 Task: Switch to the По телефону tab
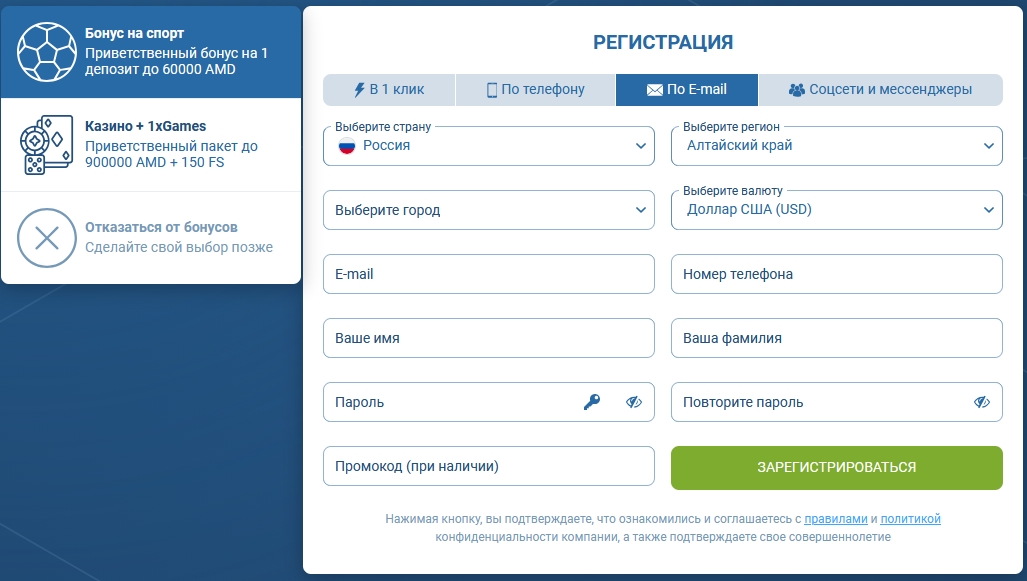point(535,89)
